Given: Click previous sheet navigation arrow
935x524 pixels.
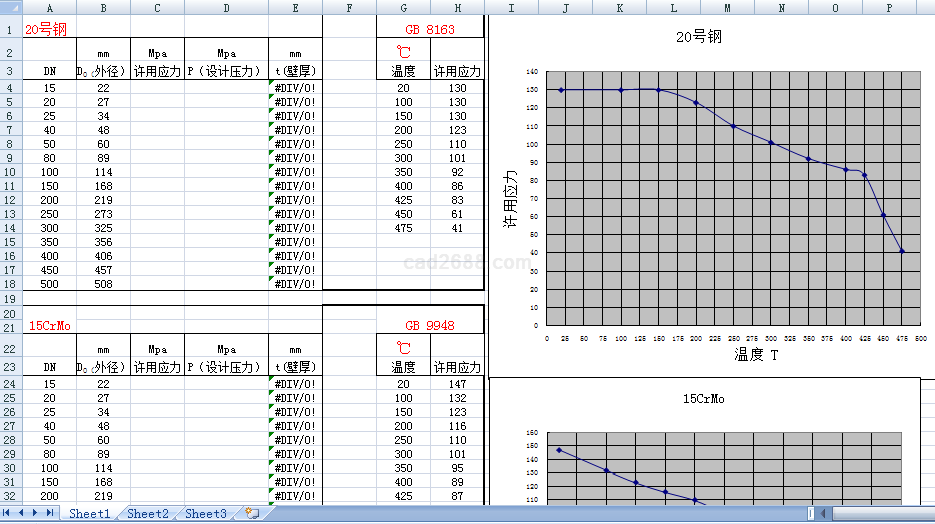Looking at the screenshot, I should point(22,513).
